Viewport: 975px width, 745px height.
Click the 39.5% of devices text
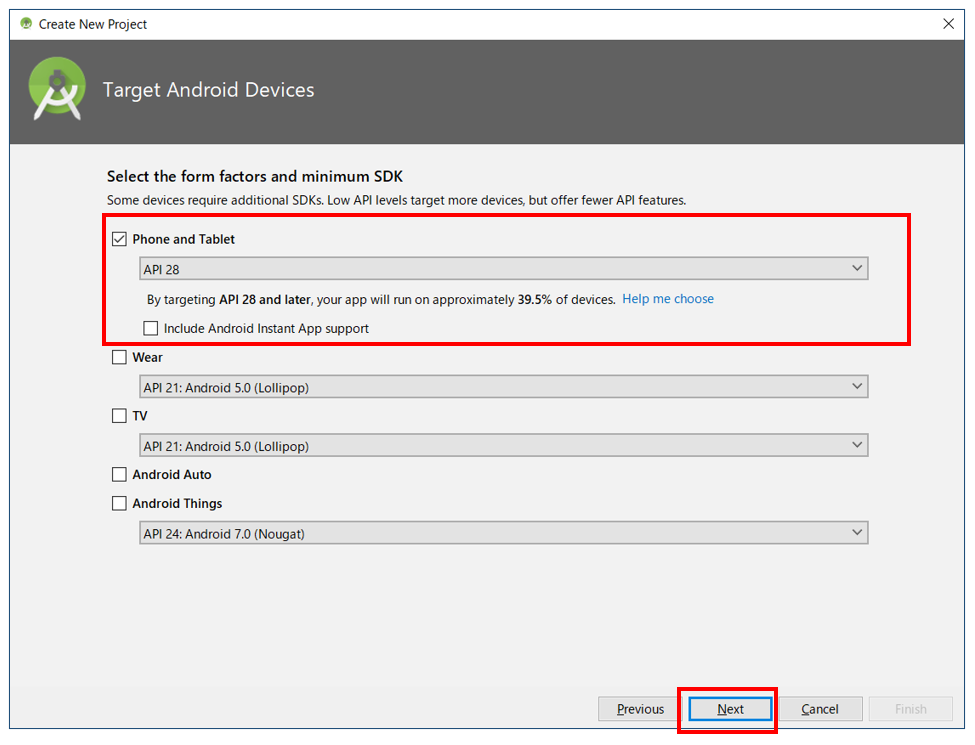click(x=566, y=300)
